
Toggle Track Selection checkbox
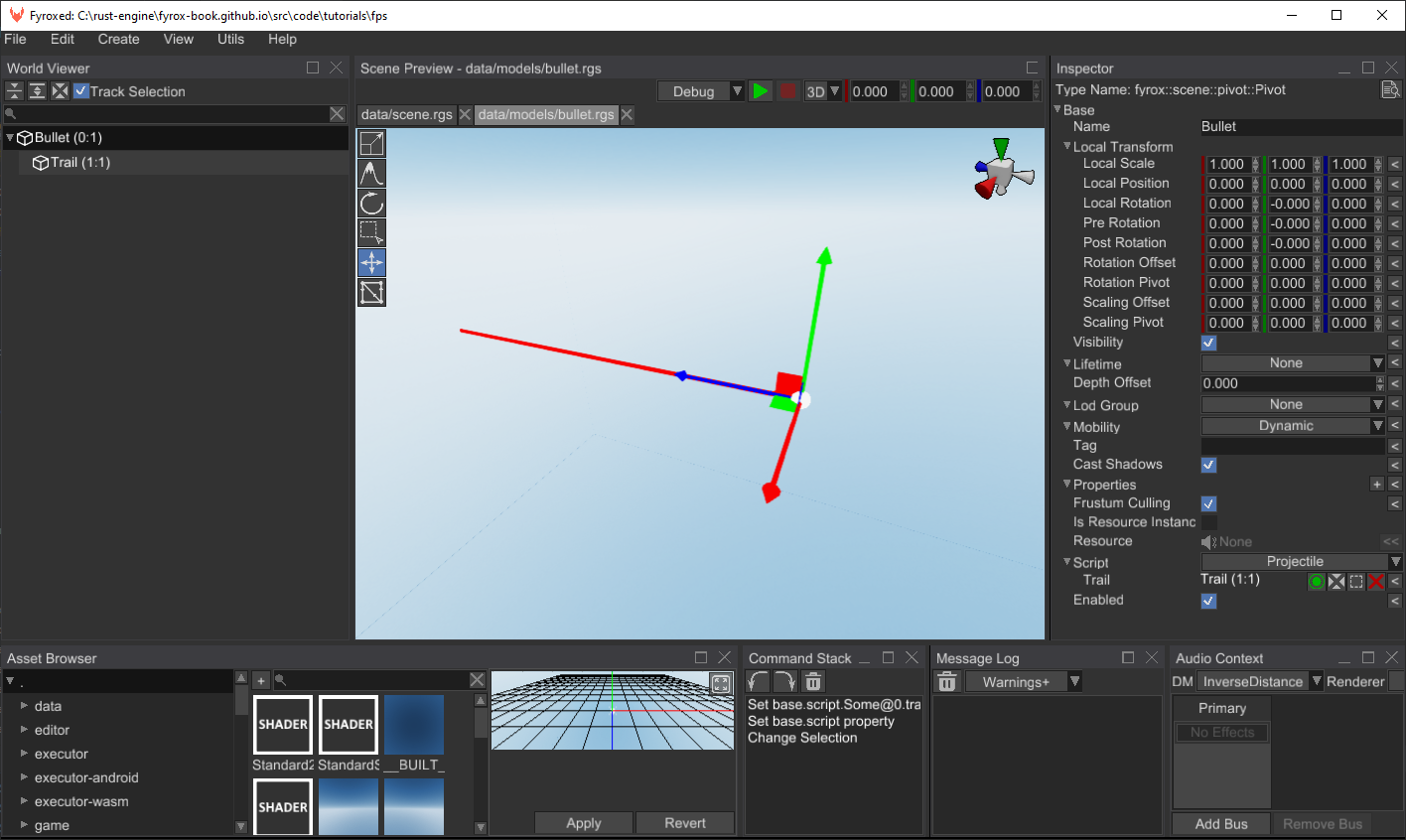pyautogui.click(x=81, y=91)
